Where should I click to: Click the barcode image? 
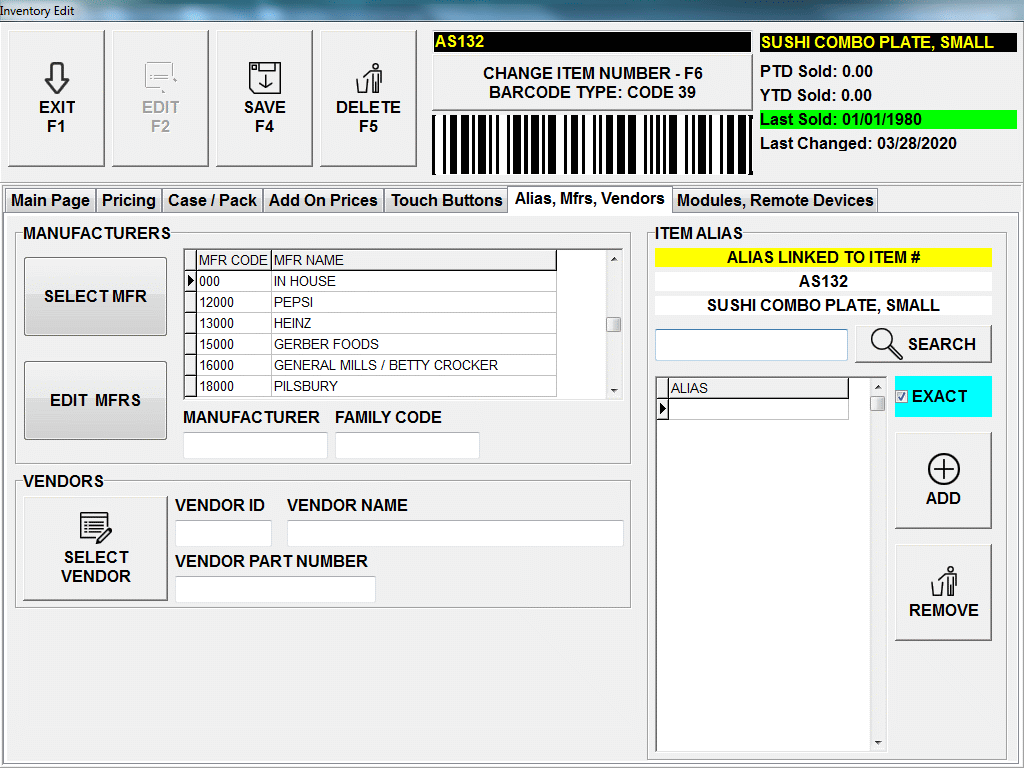click(591, 145)
